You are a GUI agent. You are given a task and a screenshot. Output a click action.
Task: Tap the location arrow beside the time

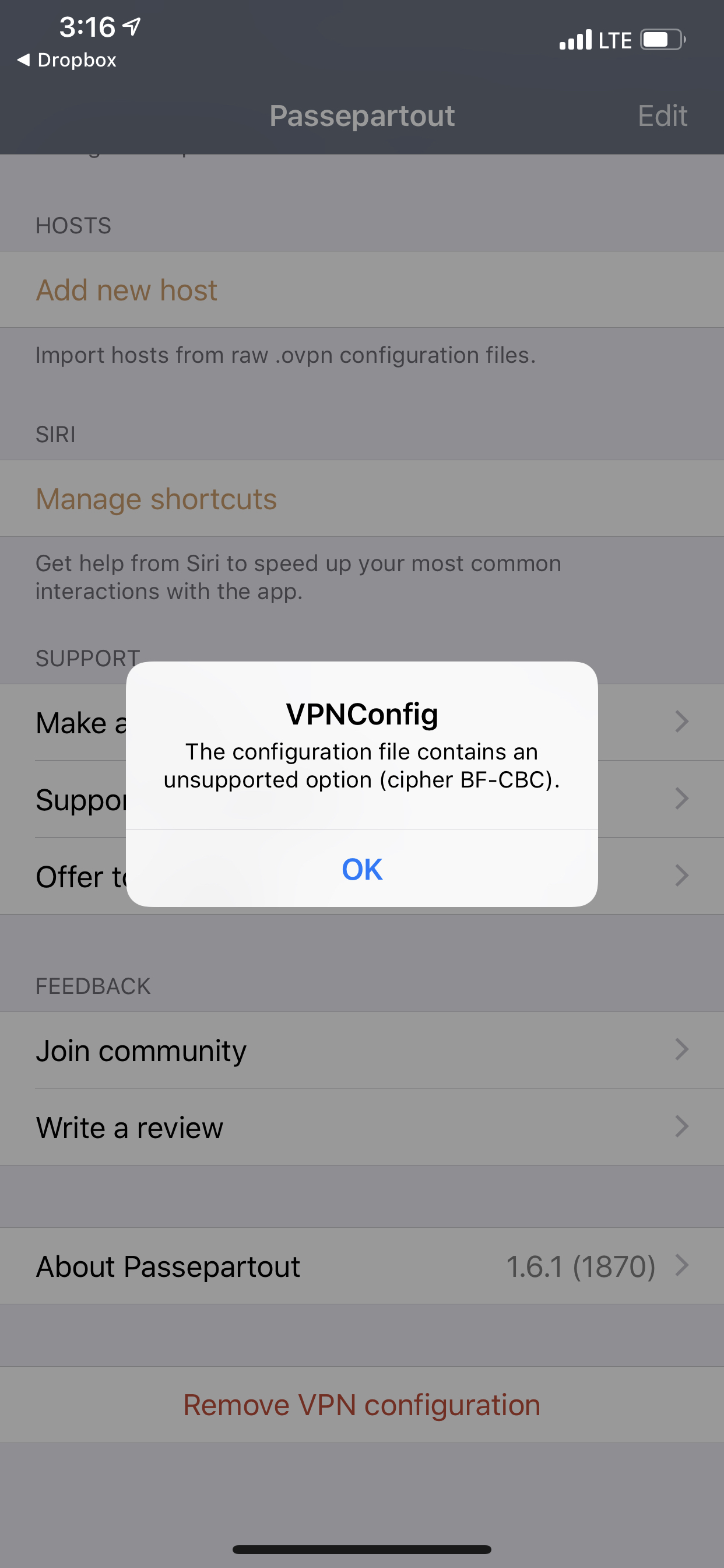click(x=131, y=26)
